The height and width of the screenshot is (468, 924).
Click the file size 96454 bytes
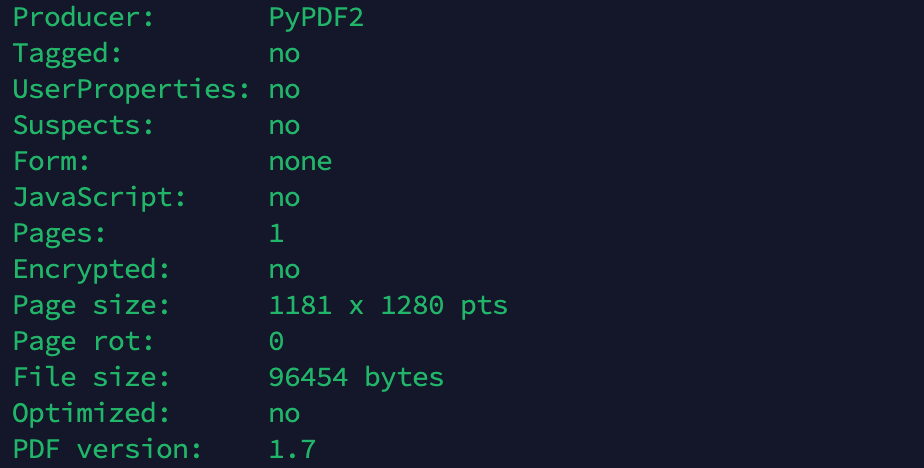click(356, 378)
